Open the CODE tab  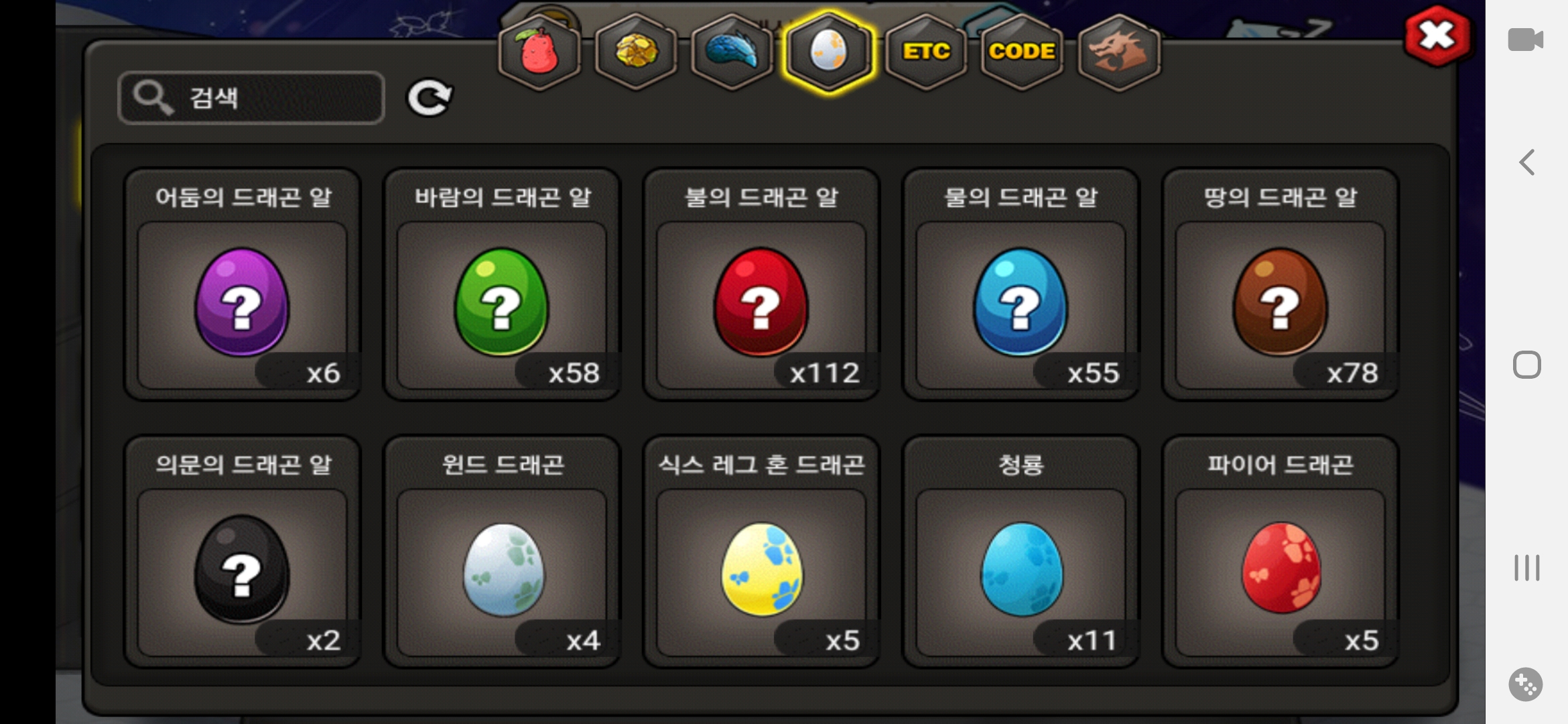click(1022, 52)
